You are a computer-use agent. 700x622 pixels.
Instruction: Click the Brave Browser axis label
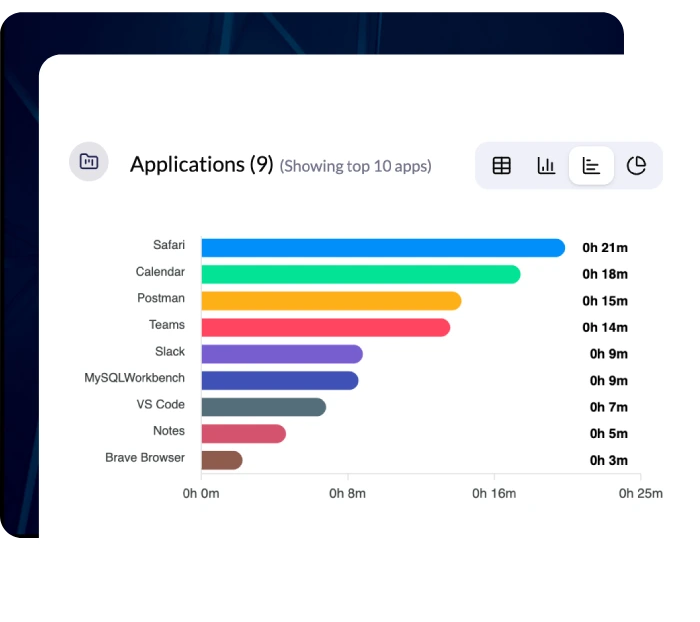(145, 457)
